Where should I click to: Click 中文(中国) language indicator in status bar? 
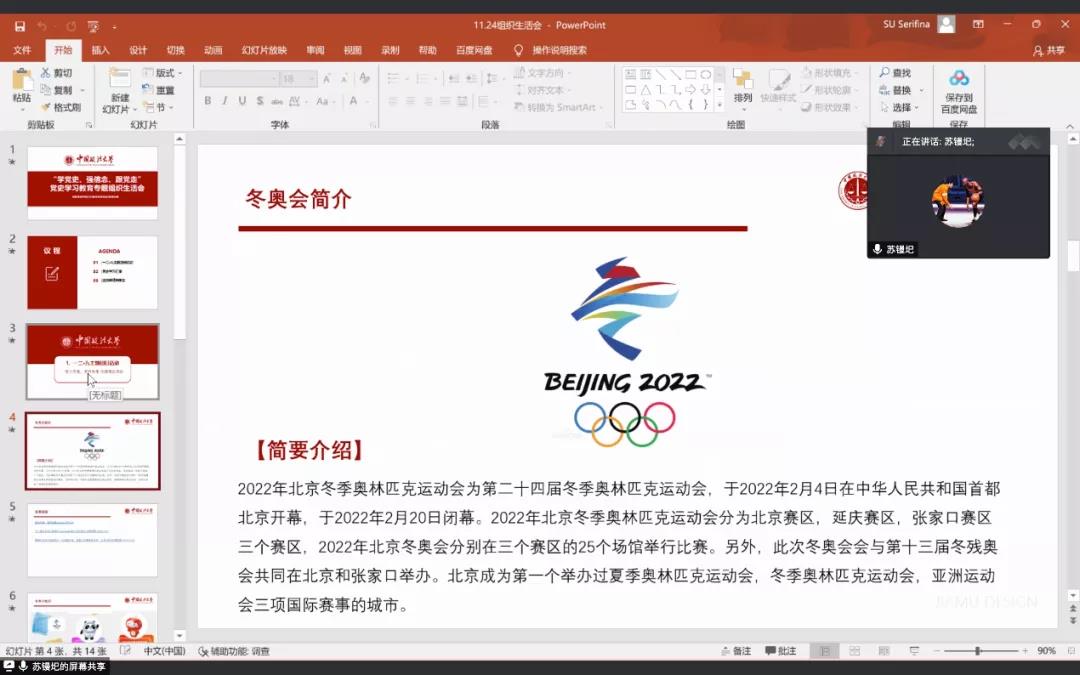[x=164, y=651]
